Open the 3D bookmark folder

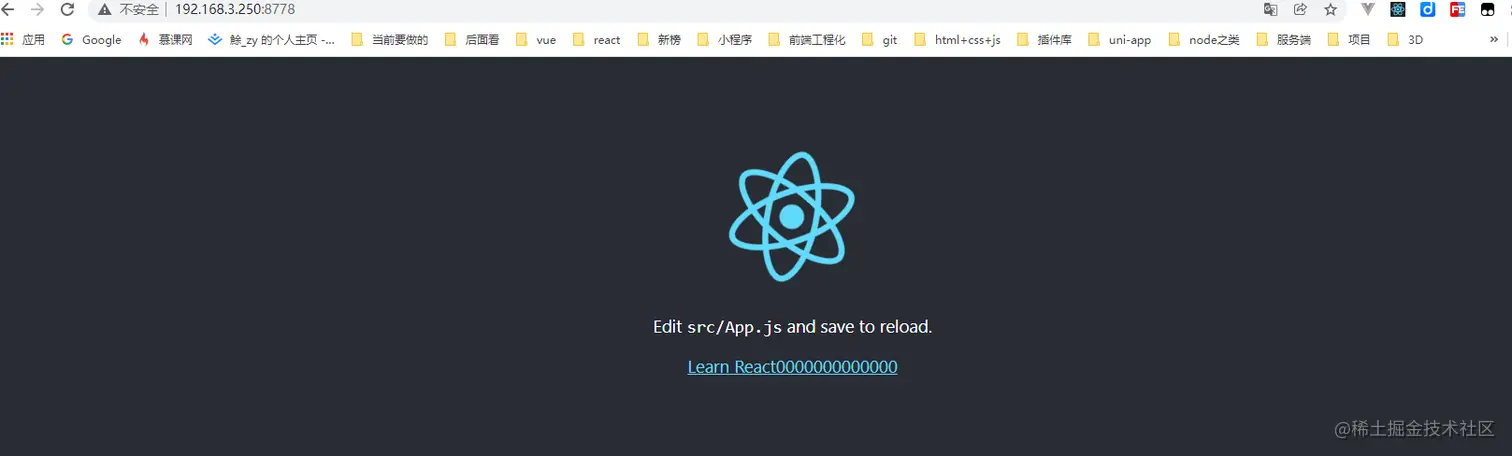tap(1406, 40)
